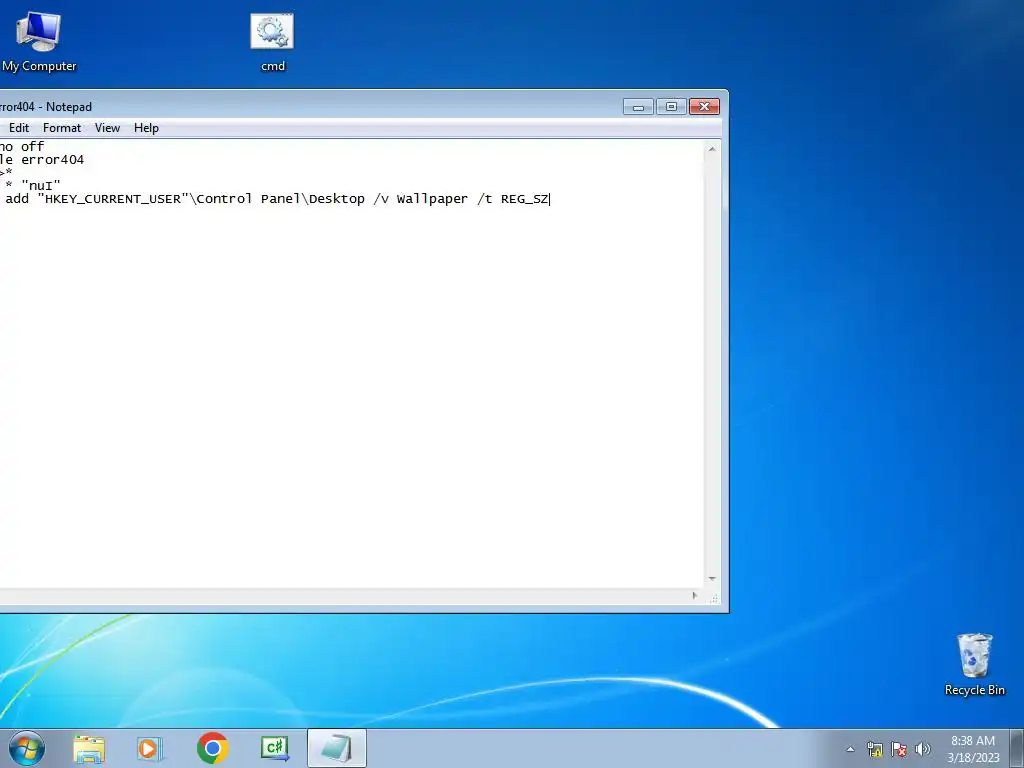The height and width of the screenshot is (768, 1024).
Task: Click the word Wallpaper in the text
Action: [432, 199]
